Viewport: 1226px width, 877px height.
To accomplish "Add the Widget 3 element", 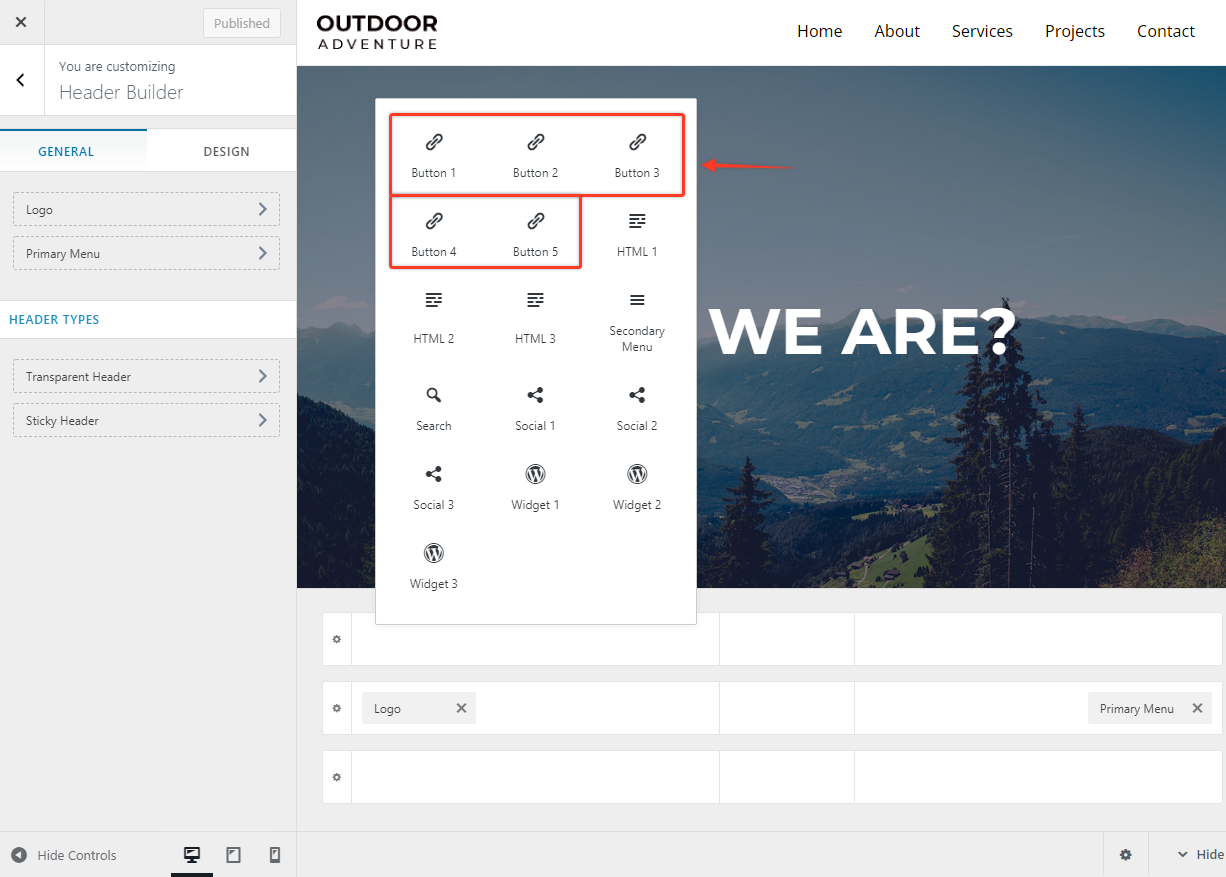I will (x=433, y=567).
